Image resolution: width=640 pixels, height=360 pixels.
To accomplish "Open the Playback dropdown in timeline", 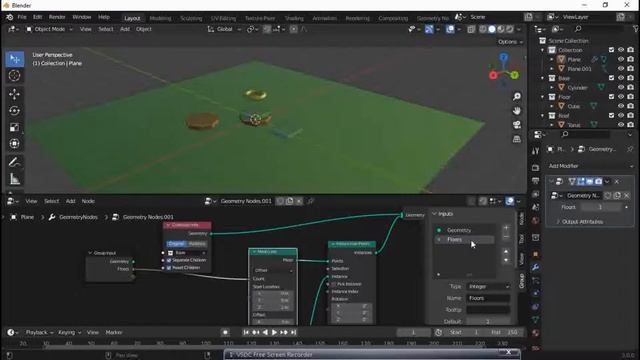I will tap(39, 333).
